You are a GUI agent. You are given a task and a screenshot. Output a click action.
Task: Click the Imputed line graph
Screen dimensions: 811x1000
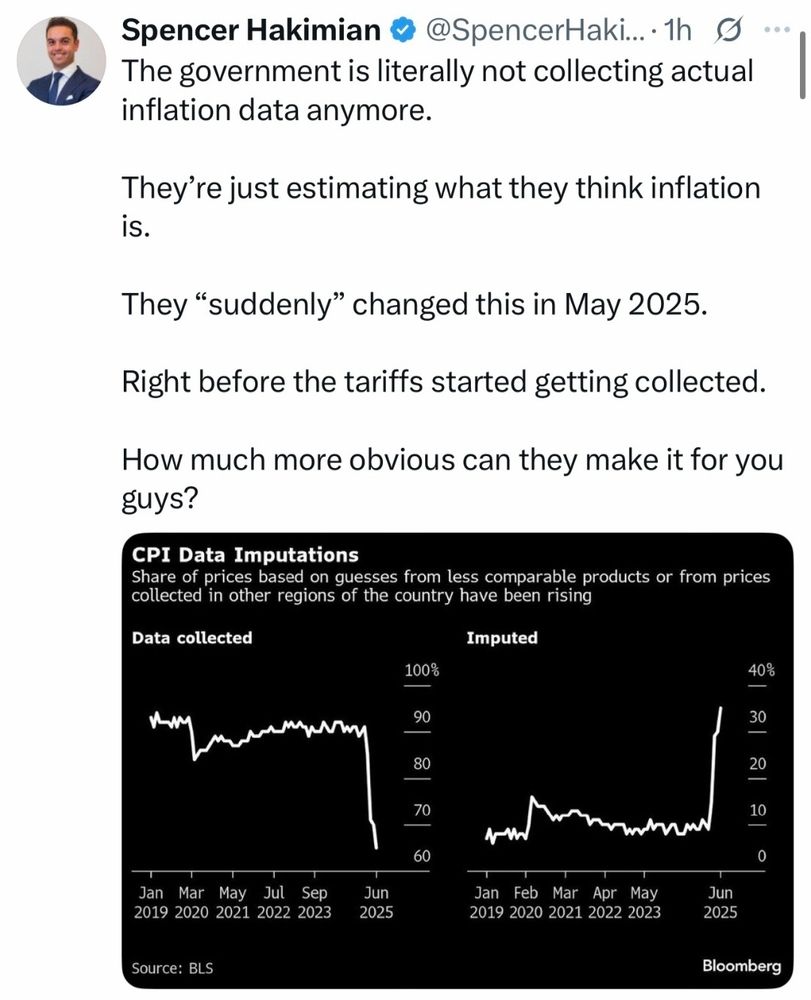click(603, 775)
